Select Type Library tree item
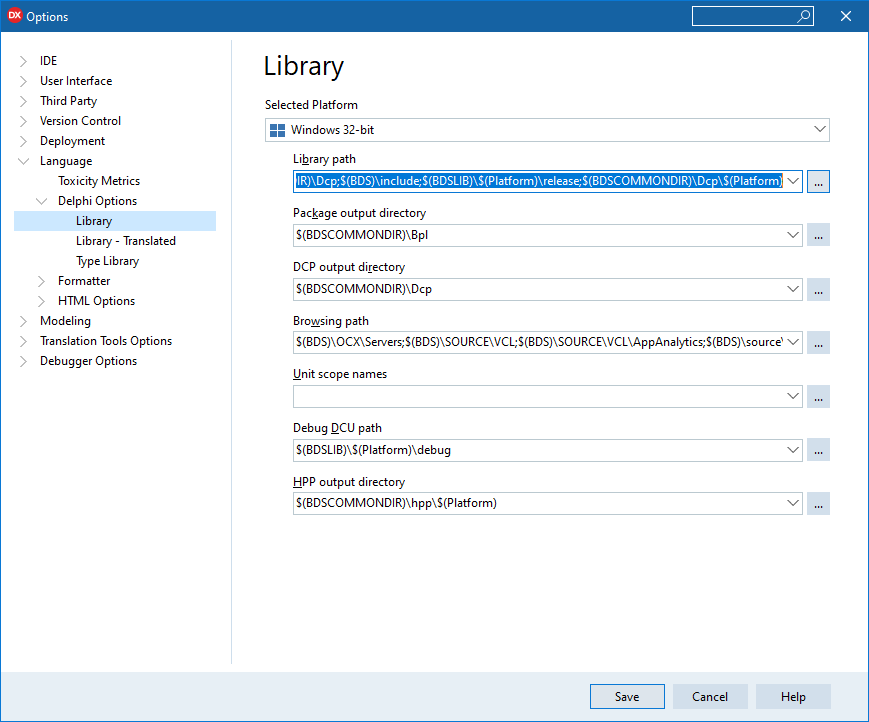 (x=108, y=261)
